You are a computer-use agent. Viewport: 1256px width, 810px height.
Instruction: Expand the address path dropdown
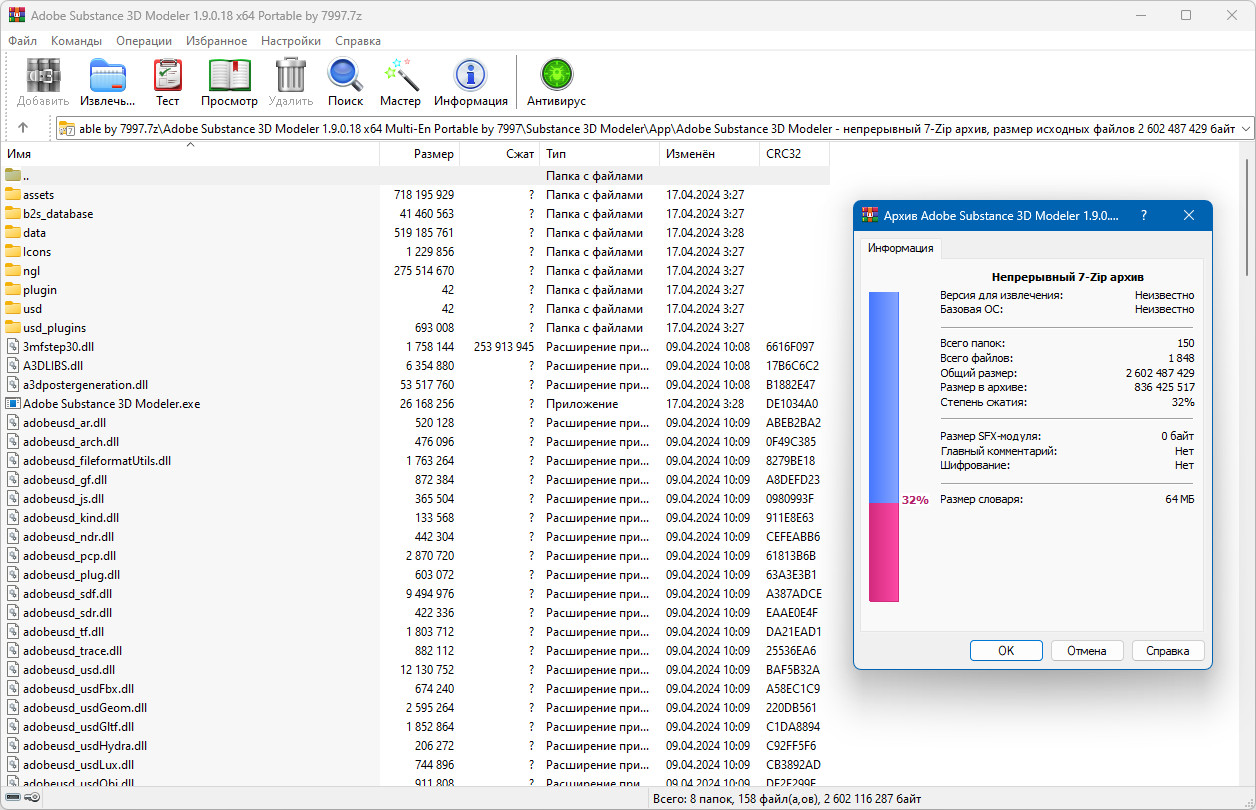(x=1245, y=128)
